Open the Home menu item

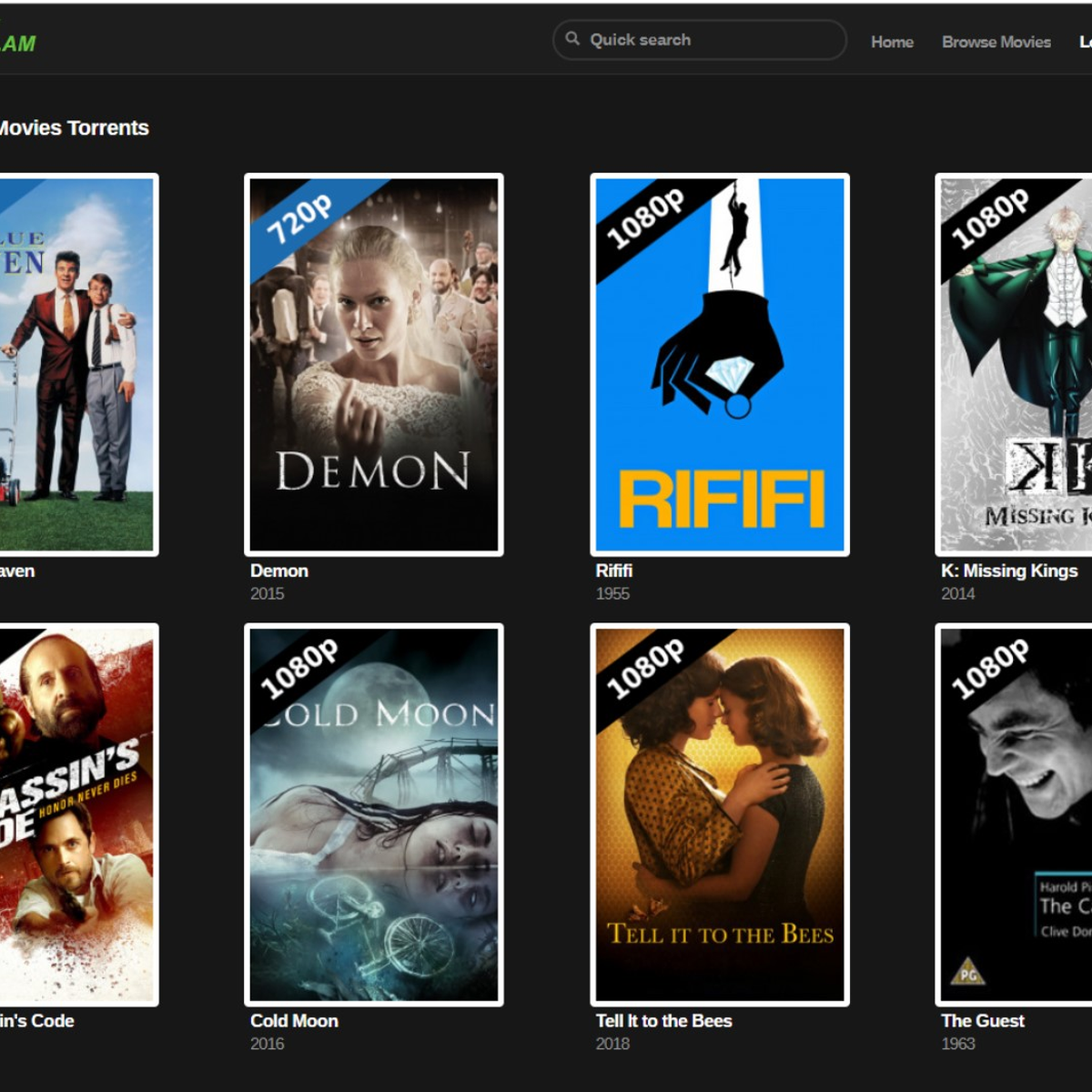click(x=892, y=42)
